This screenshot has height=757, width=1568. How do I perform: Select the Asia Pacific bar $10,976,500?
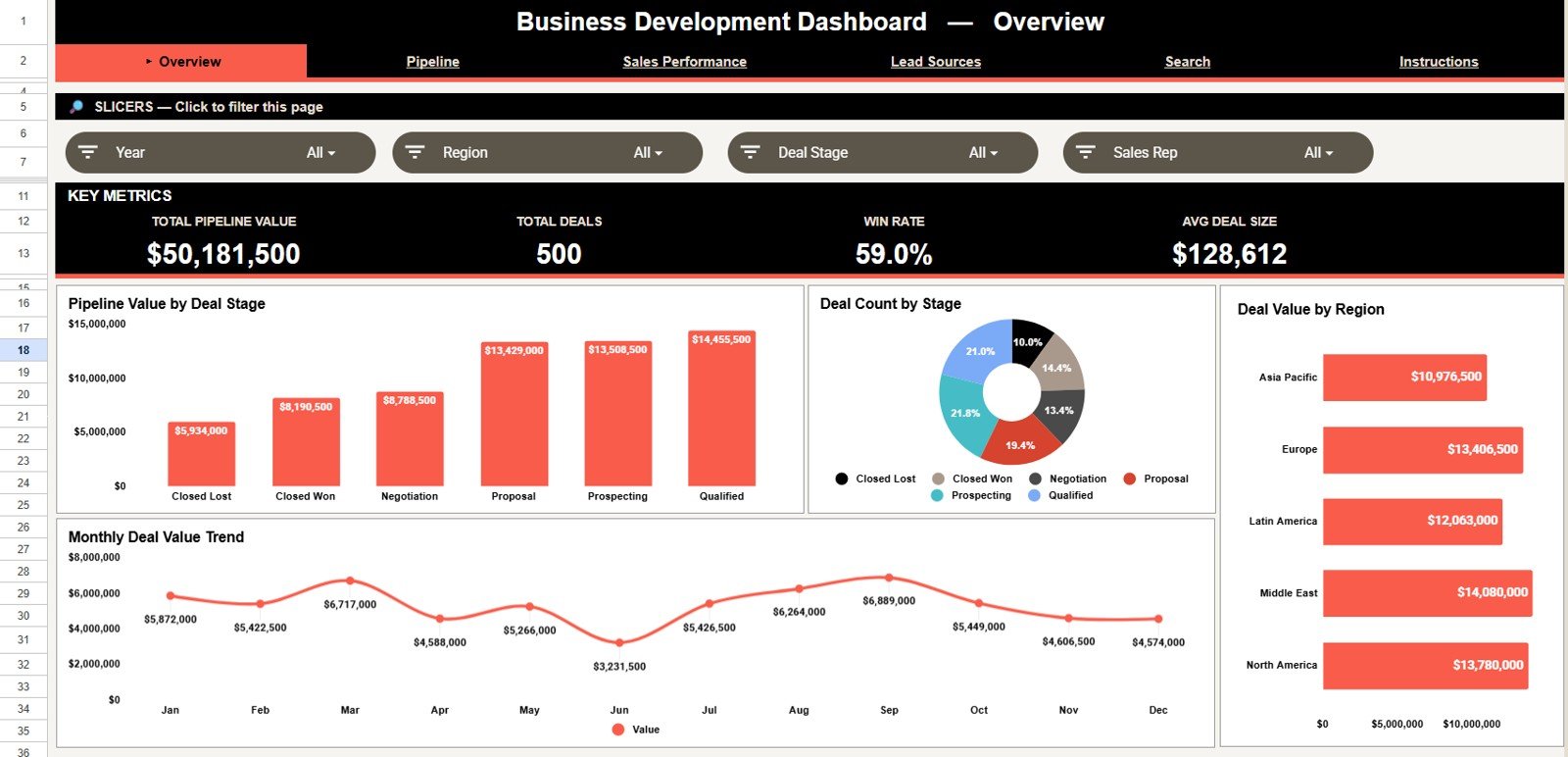point(1404,378)
